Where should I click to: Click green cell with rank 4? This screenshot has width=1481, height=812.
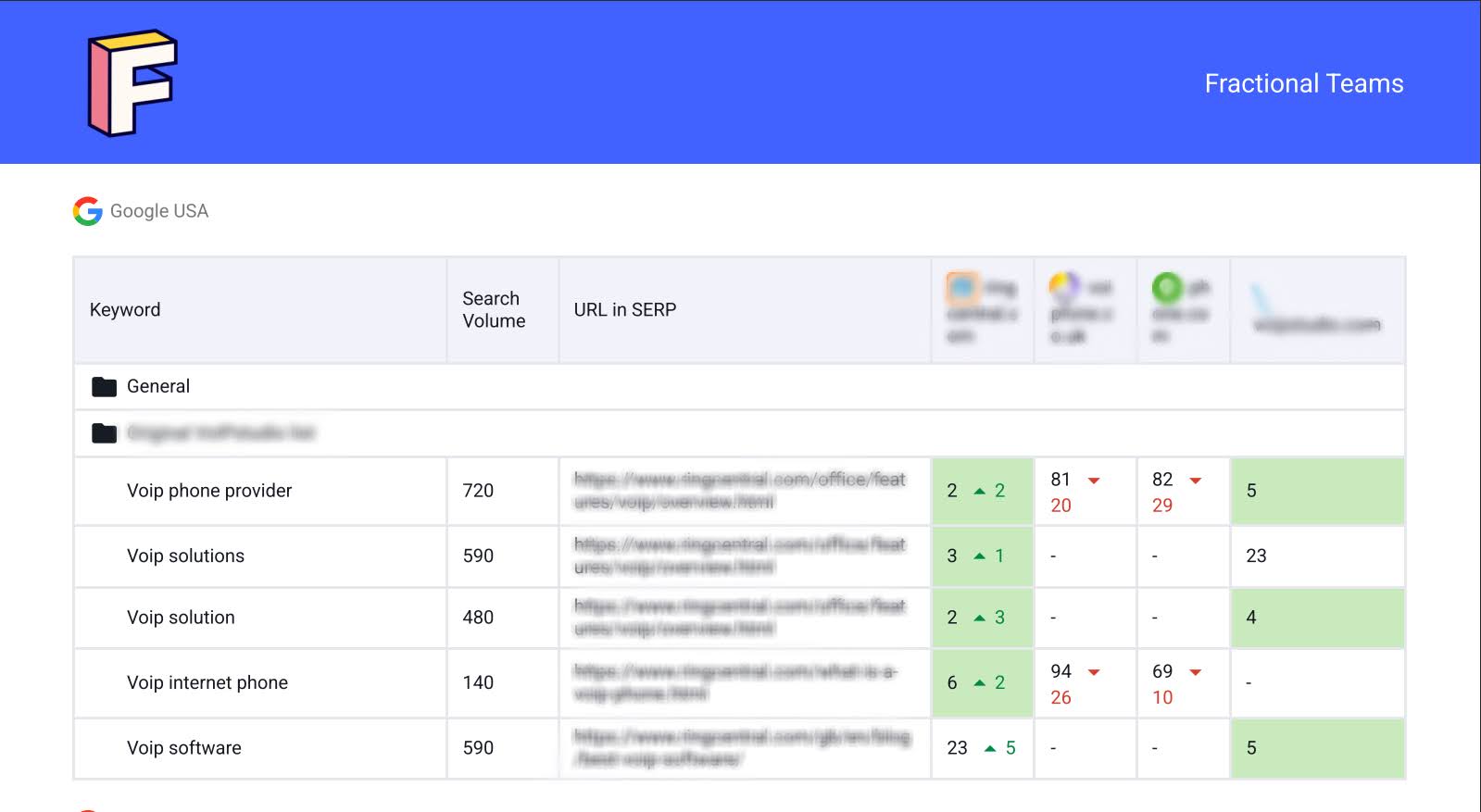pos(1317,618)
